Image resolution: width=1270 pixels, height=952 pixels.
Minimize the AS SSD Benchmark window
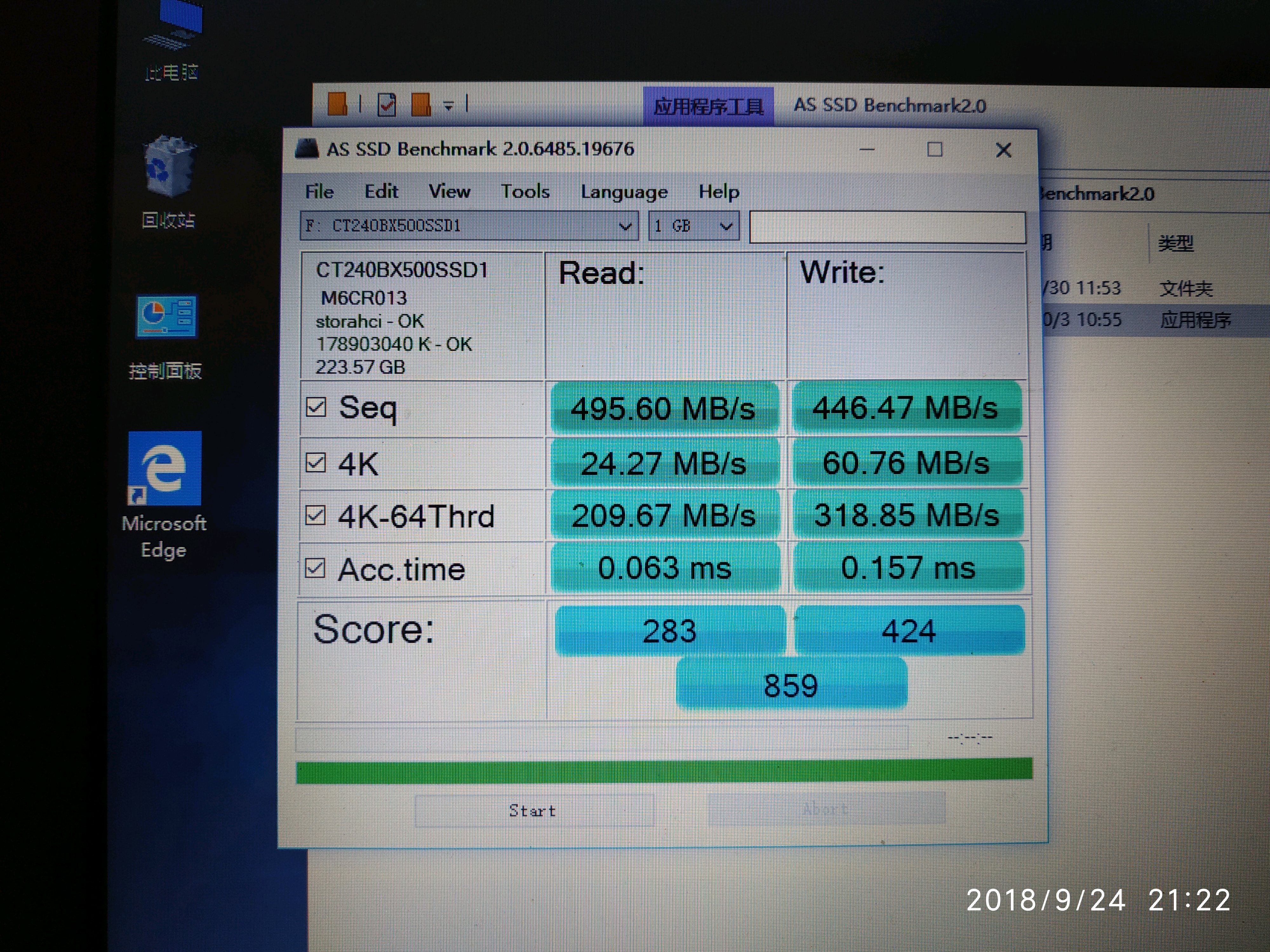tap(867, 150)
